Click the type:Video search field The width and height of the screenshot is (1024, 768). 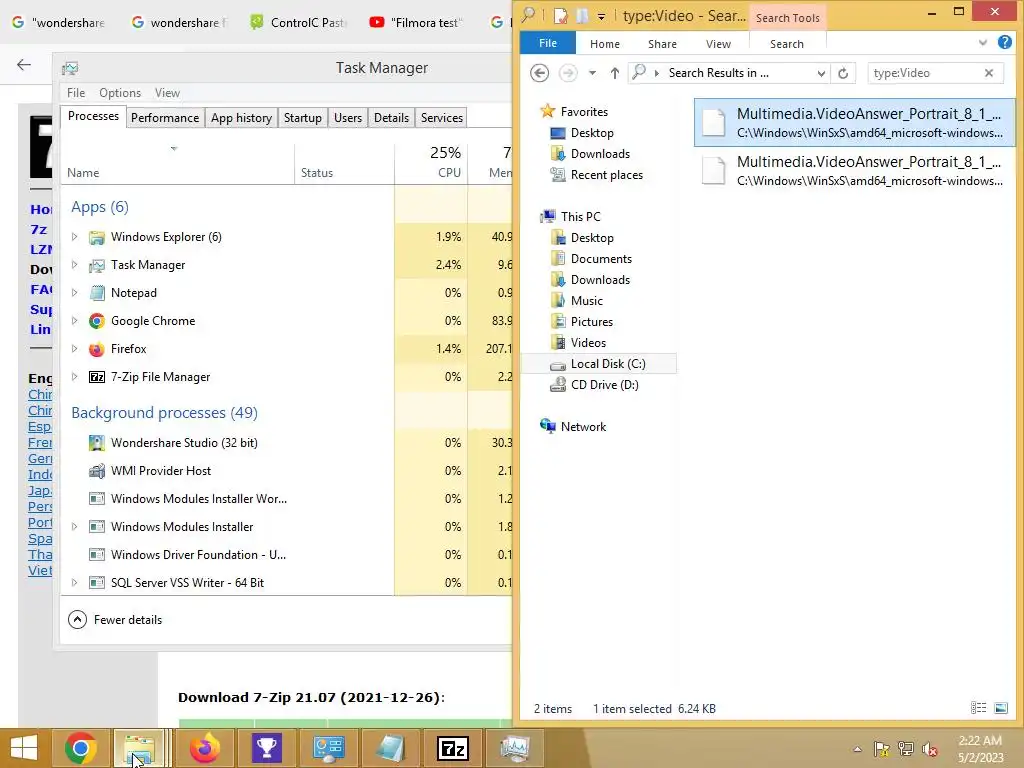(x=926, y=73)
